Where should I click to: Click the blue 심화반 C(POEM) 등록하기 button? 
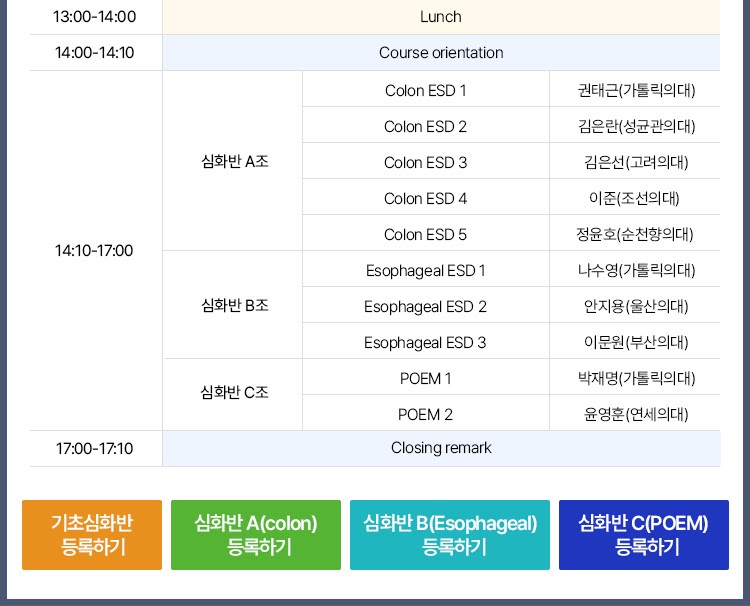click(644, 535)
